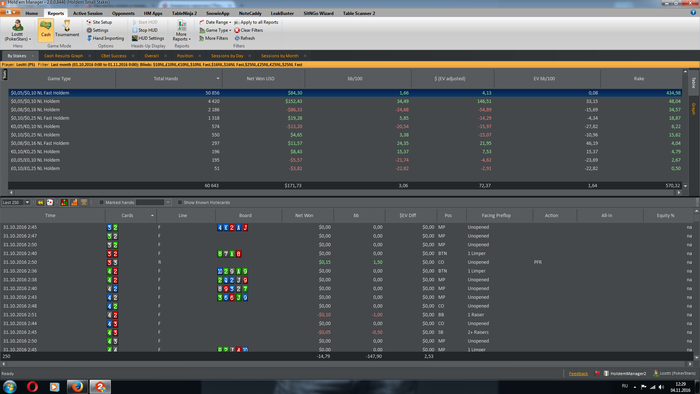This screenshot has width=700, height=394.
Task: Open the TableNinja 2 tab
Action: 184,13
